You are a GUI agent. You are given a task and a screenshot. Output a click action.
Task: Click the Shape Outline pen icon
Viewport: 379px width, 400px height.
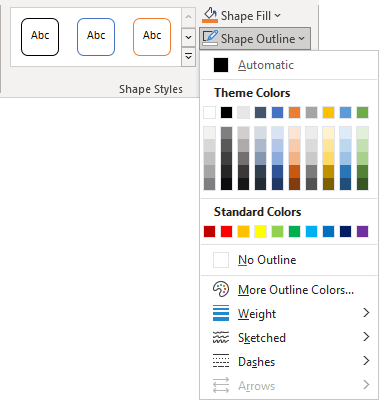(210, 38)
